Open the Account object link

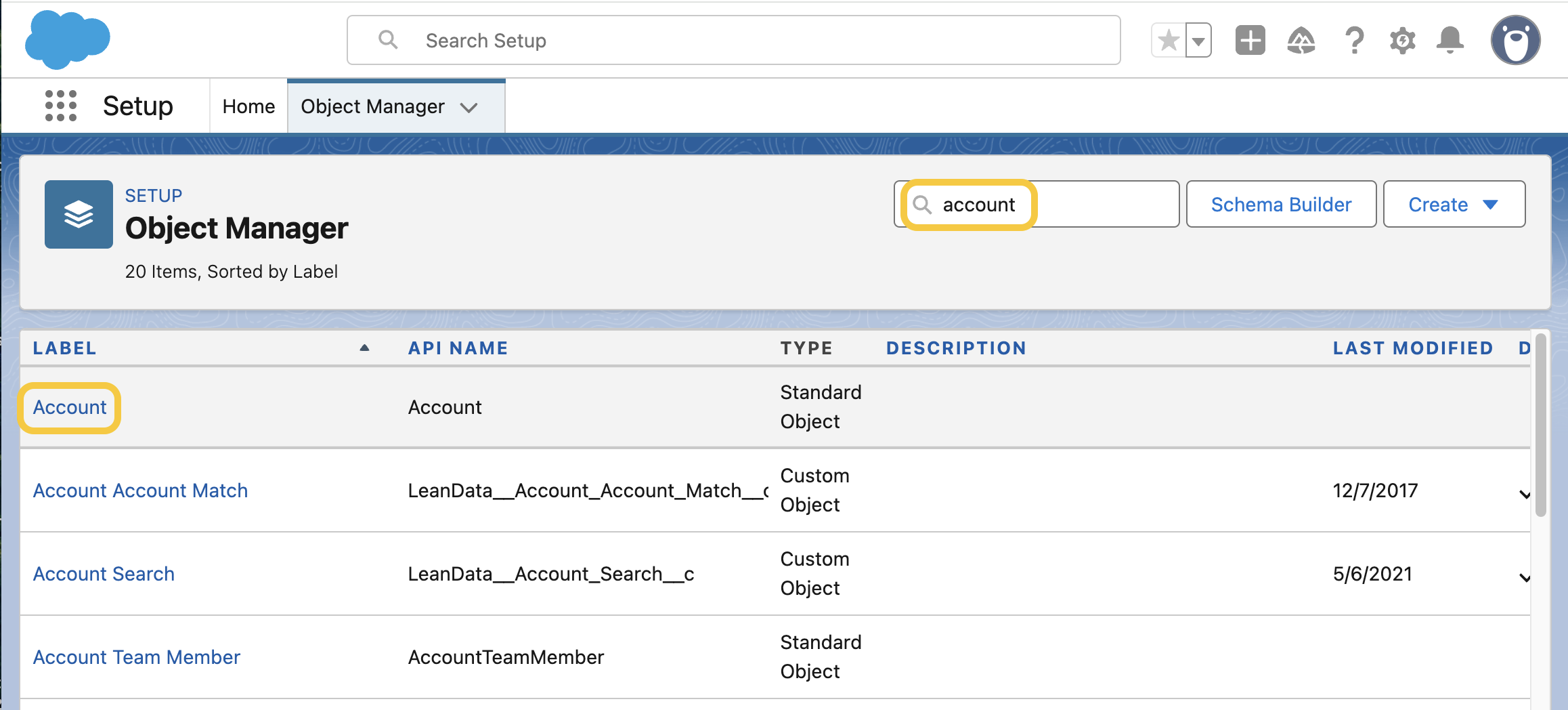70,407
